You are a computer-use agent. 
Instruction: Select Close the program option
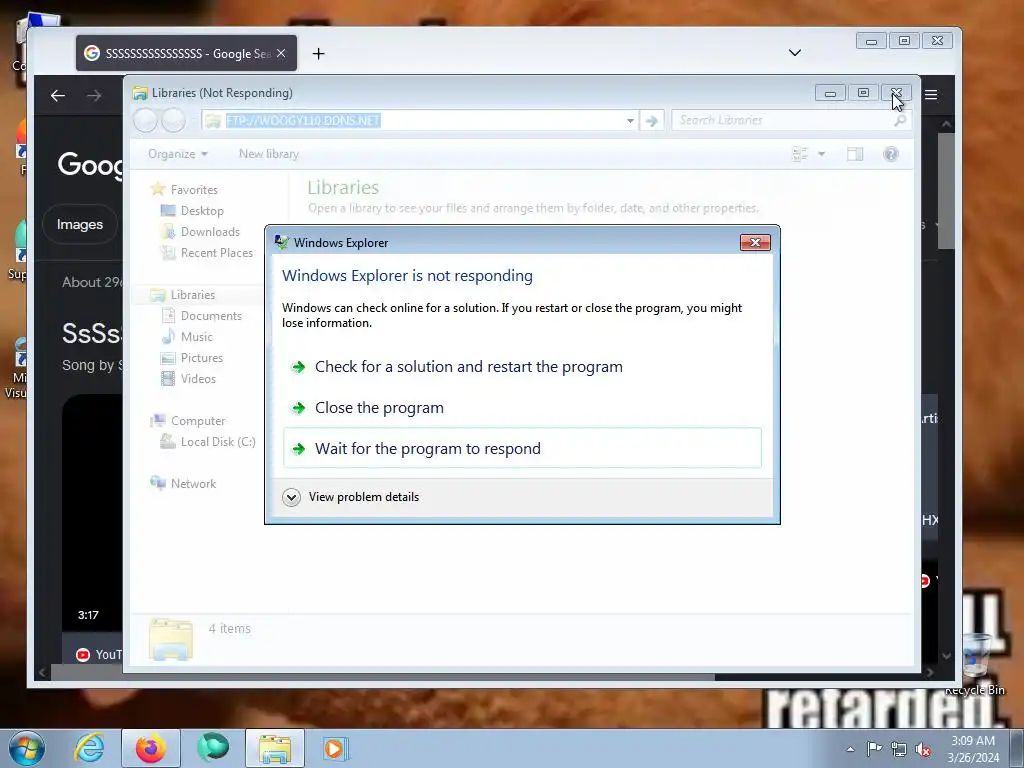coord(522,408)
